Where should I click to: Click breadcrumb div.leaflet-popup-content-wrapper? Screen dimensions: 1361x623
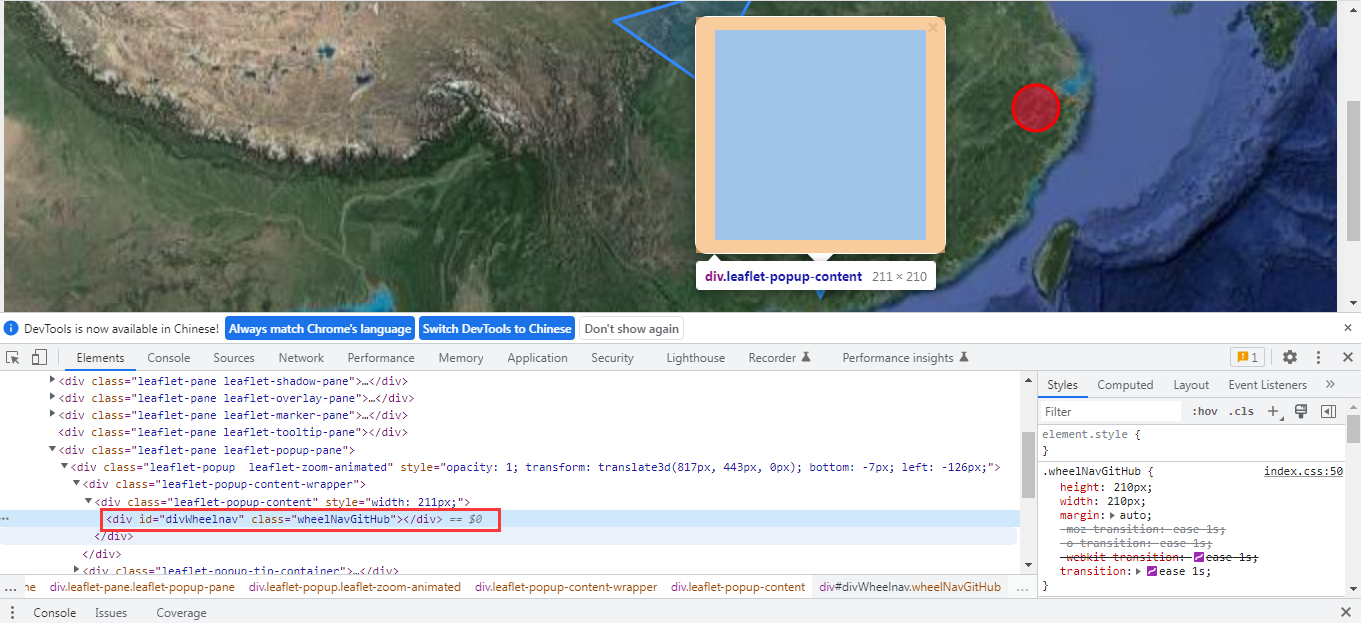point(566,587)
